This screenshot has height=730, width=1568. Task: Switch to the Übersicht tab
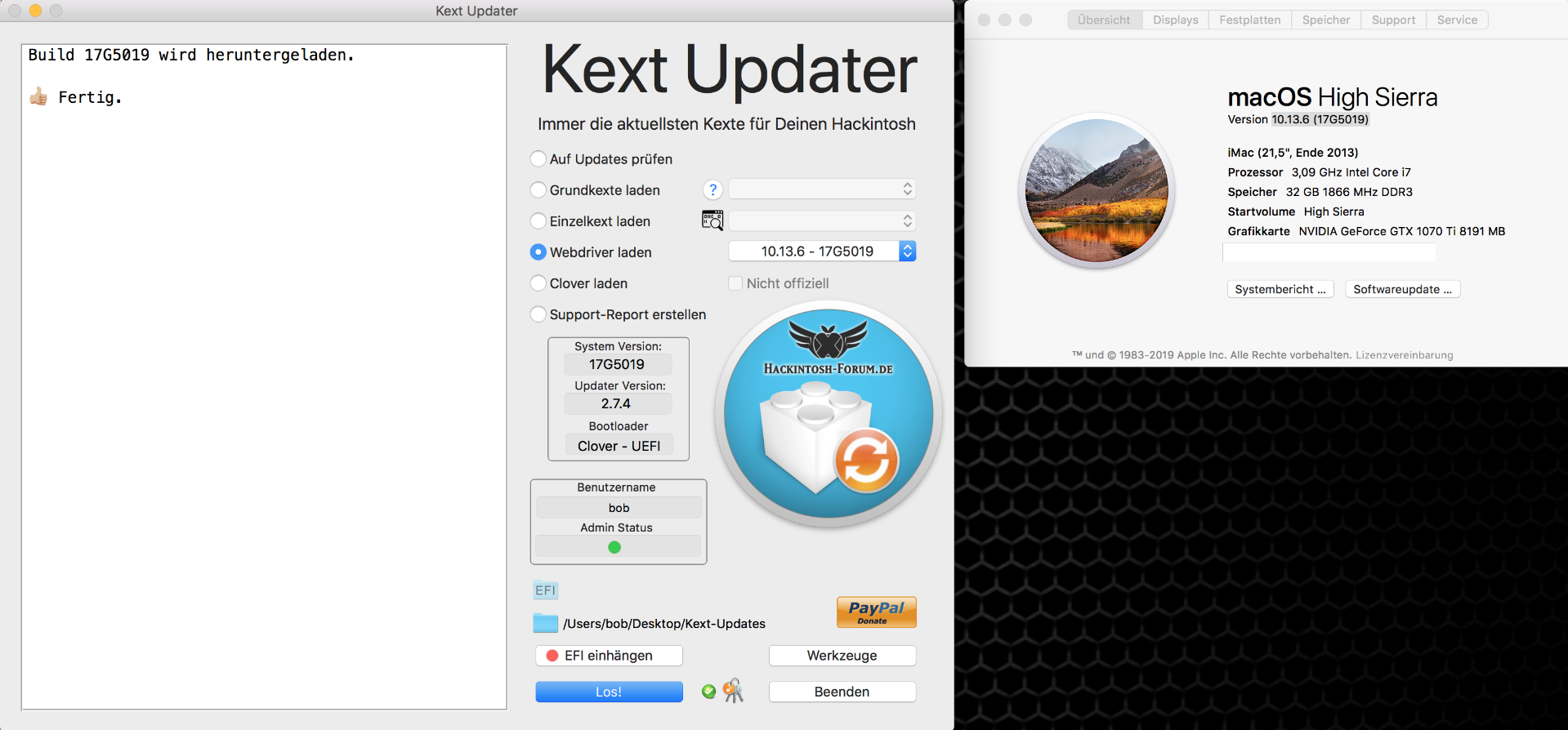click(x=1104, y=20)
